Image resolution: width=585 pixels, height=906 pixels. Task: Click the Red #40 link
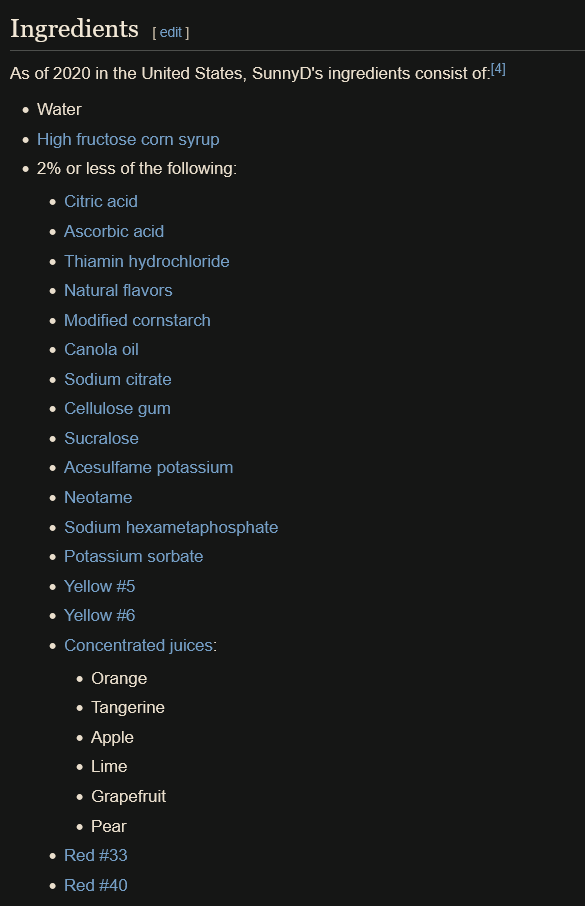(95, 885)
